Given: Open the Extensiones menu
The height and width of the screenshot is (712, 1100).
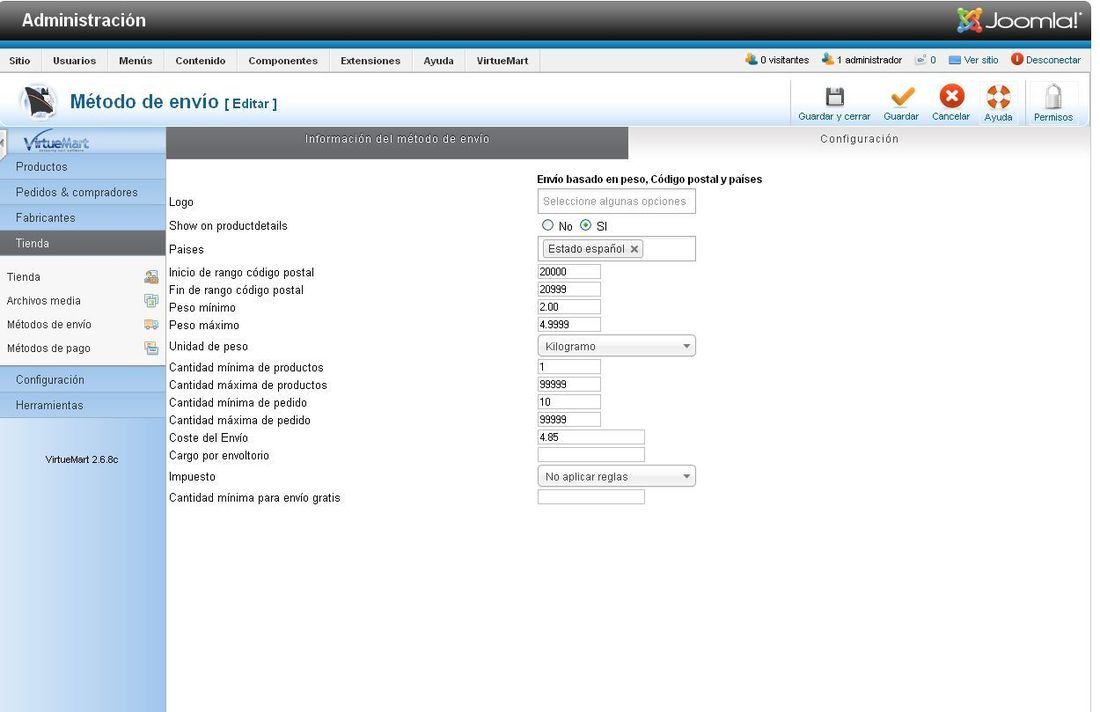Looking at the screenshot, I should click(370, 60).
